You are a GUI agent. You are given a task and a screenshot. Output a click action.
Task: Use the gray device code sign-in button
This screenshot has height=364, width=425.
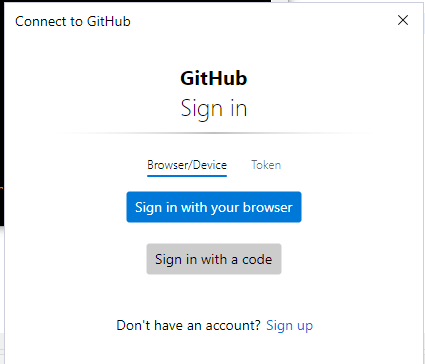point(214,259)
